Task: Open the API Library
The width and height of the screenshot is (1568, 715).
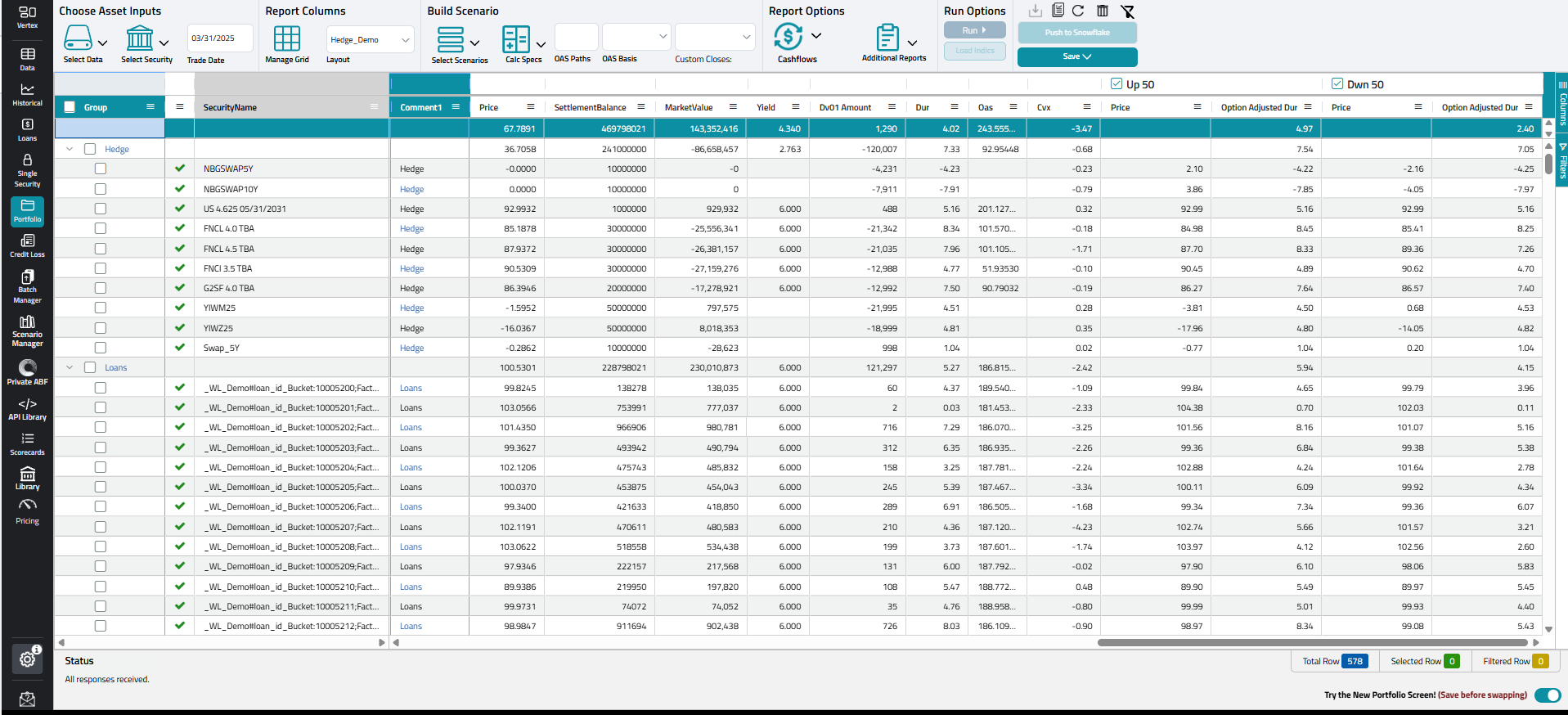Action: tap(27, 409)
